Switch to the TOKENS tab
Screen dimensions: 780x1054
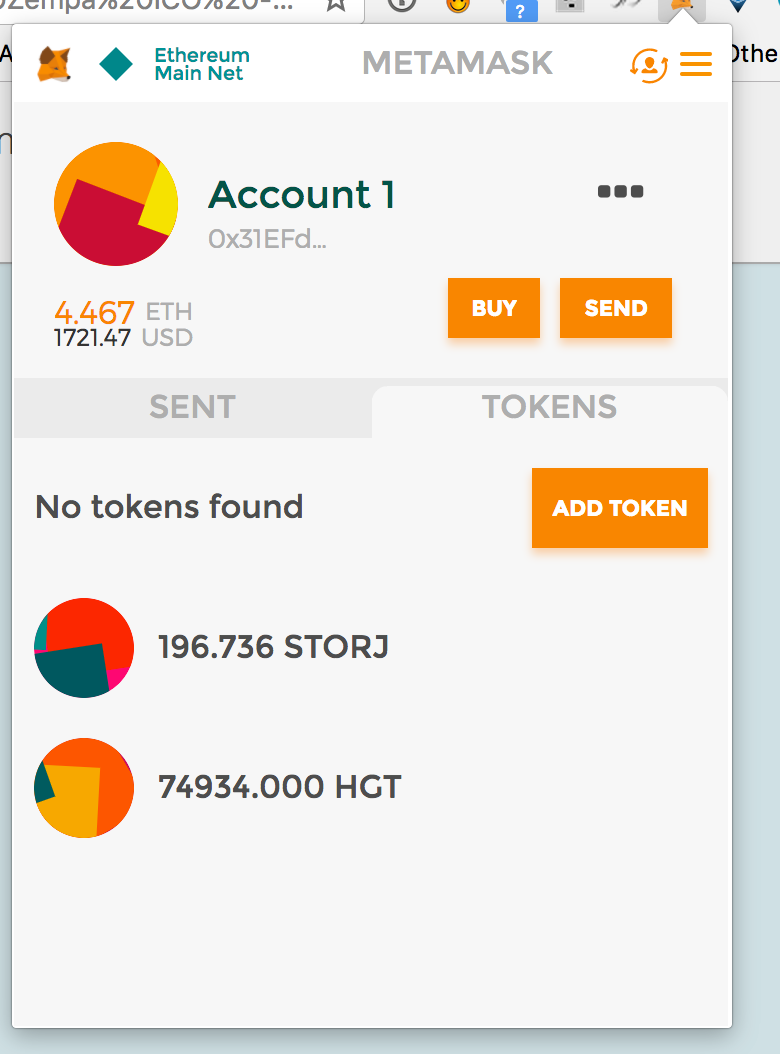[549, 407]
